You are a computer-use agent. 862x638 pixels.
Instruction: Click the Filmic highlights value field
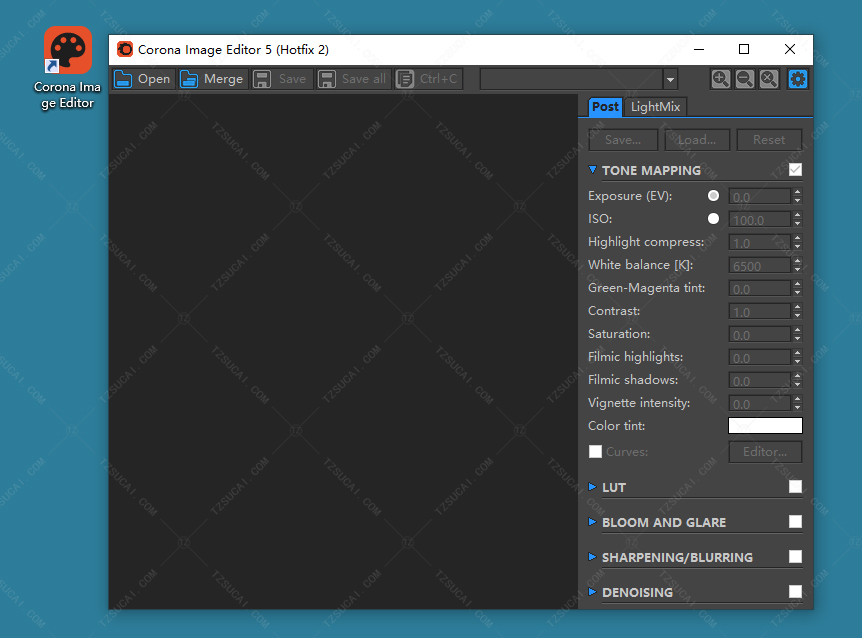click(760, 358)
